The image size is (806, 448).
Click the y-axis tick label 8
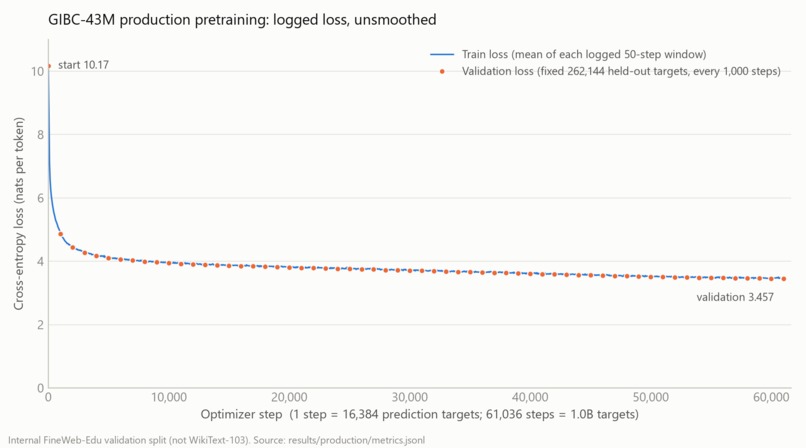40,135
